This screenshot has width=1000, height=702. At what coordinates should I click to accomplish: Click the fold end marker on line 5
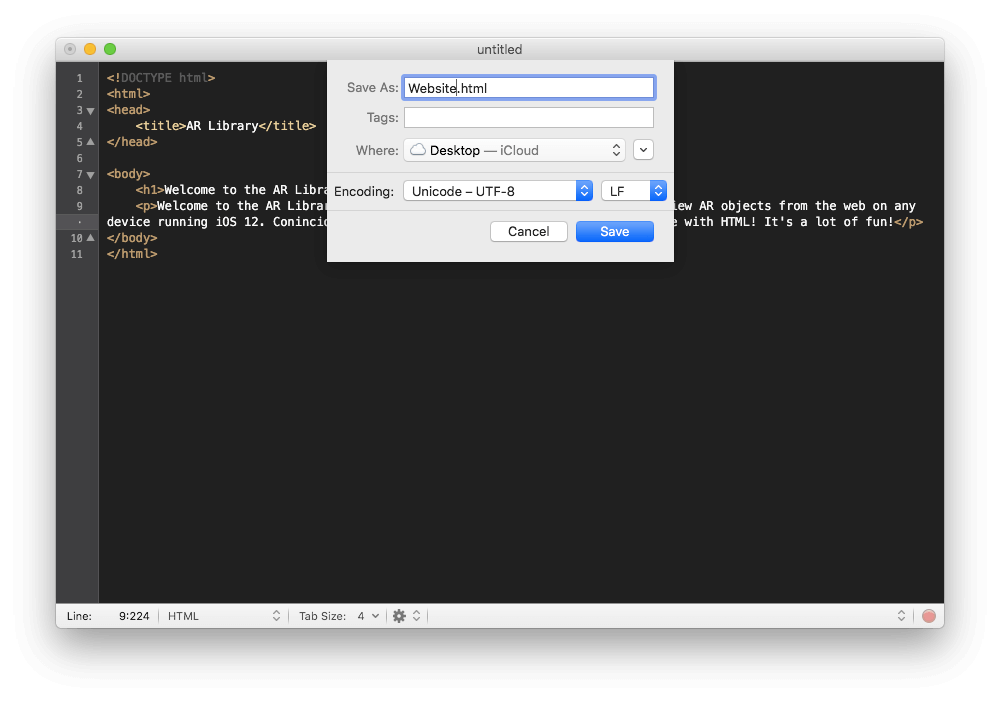(90, 142)
